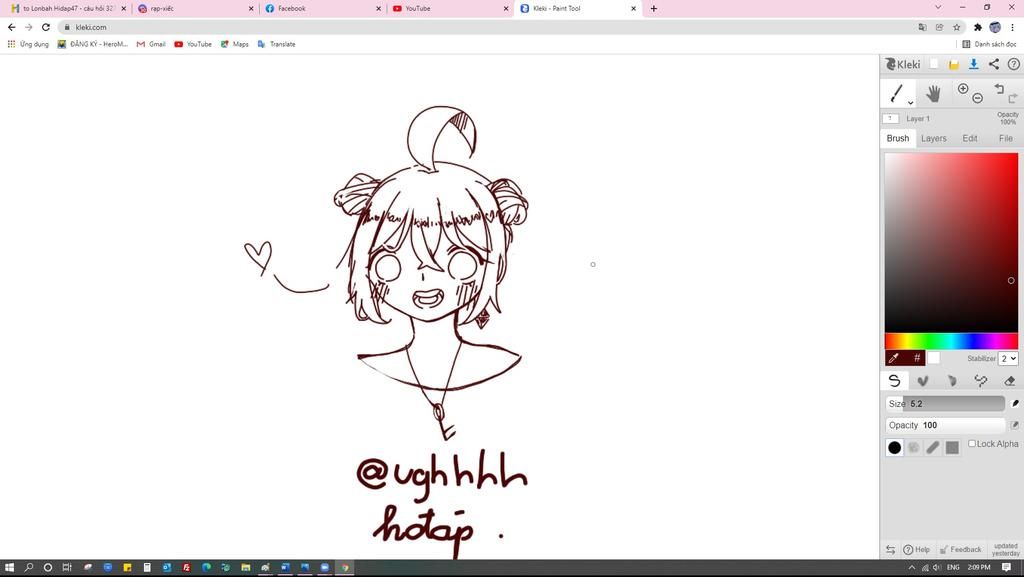Screen dimensions: 1024x577
Task: Enable the Lock Alpha checkbox
Action: (972, 443)
